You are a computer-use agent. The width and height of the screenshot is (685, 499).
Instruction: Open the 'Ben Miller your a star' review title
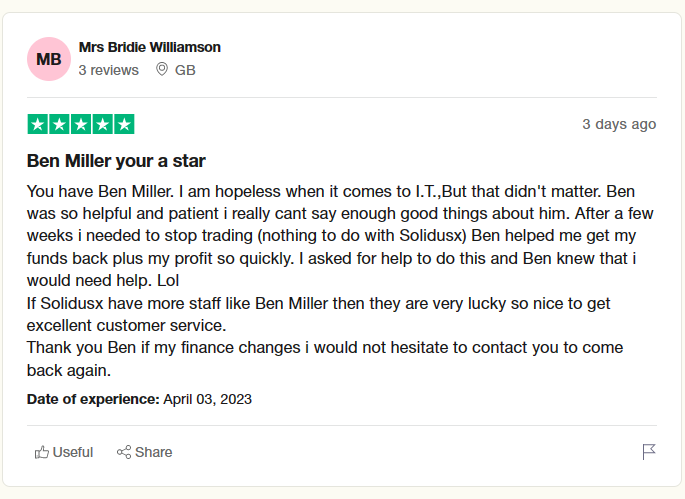116,161
